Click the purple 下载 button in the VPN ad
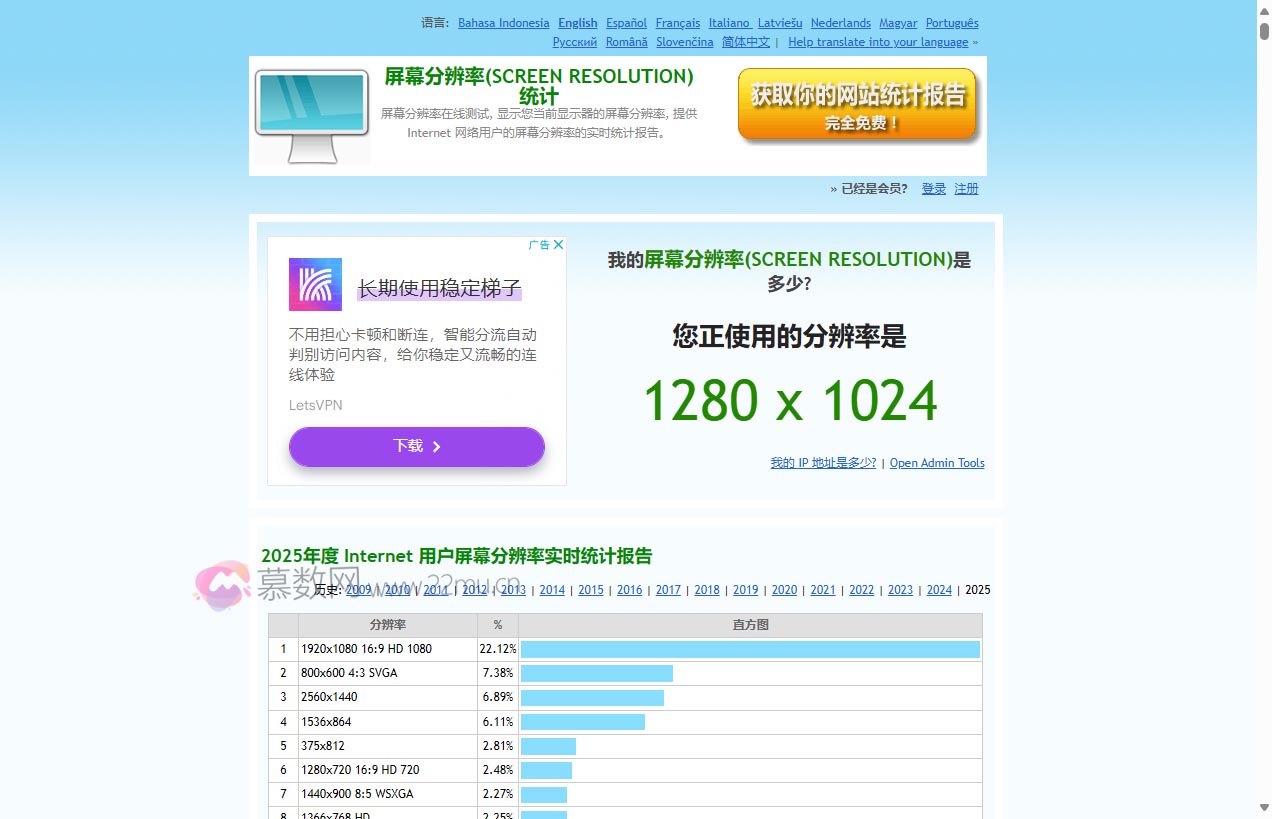1272x819 pixels. click(416, 446)
